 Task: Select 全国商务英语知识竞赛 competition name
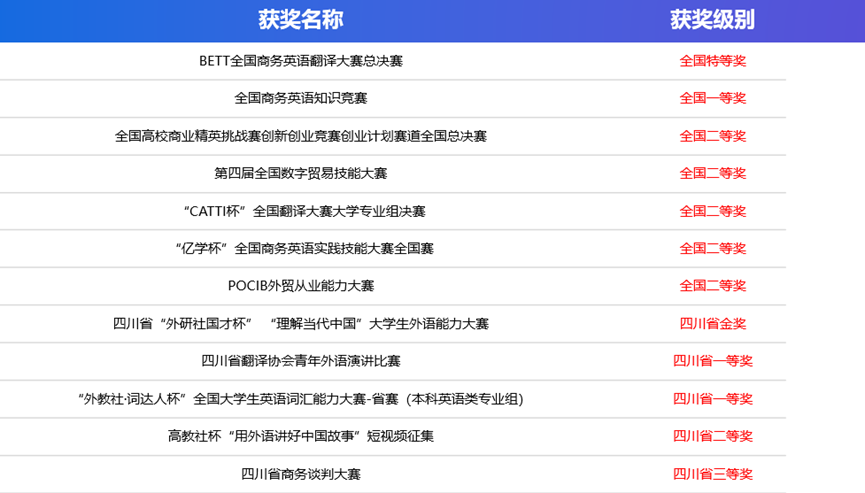click(x=301, y=98)
